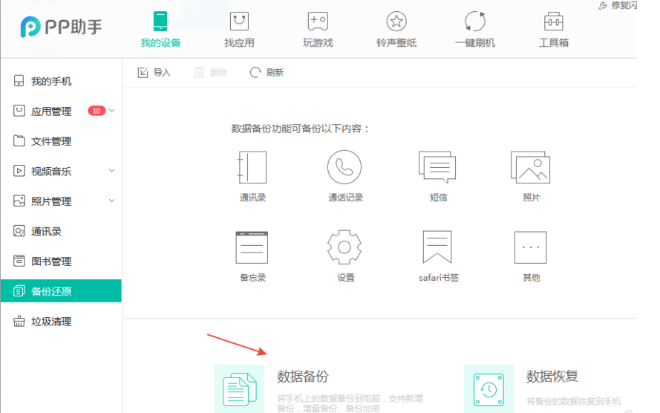Image resolution: width=660 pixels, height=413 pixels.
Task: Open the 工具箱 tab
Action: (554, 29)
